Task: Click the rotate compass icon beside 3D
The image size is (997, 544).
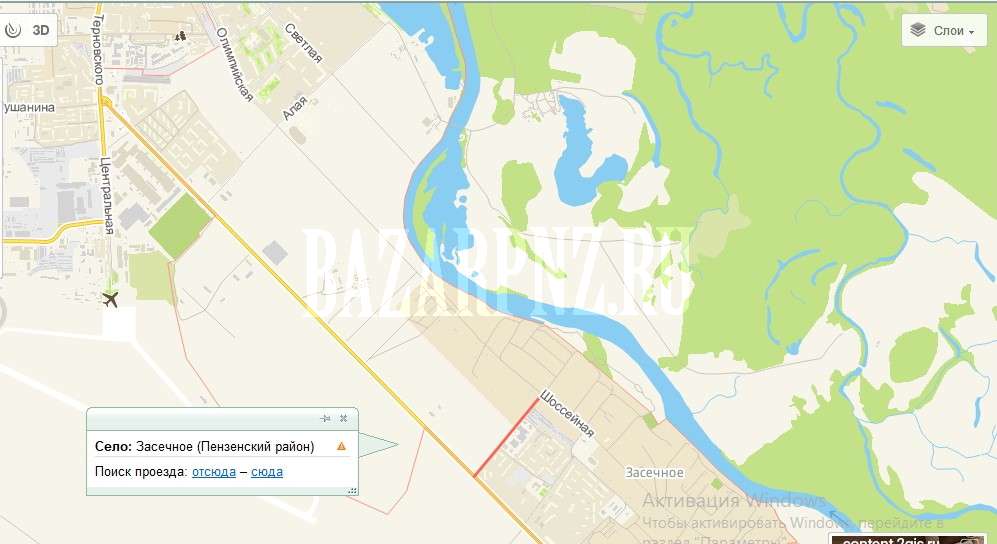Action: tap(13, 30)
